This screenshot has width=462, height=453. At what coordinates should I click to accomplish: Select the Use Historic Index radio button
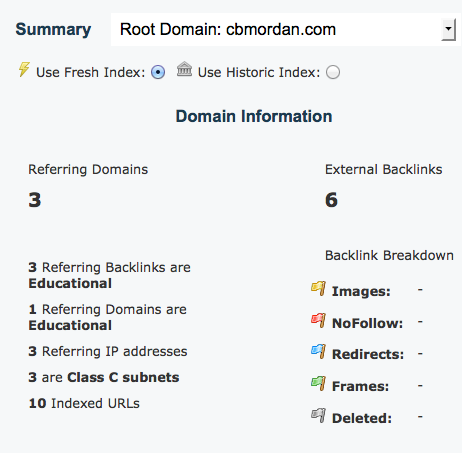coord(333,72)
